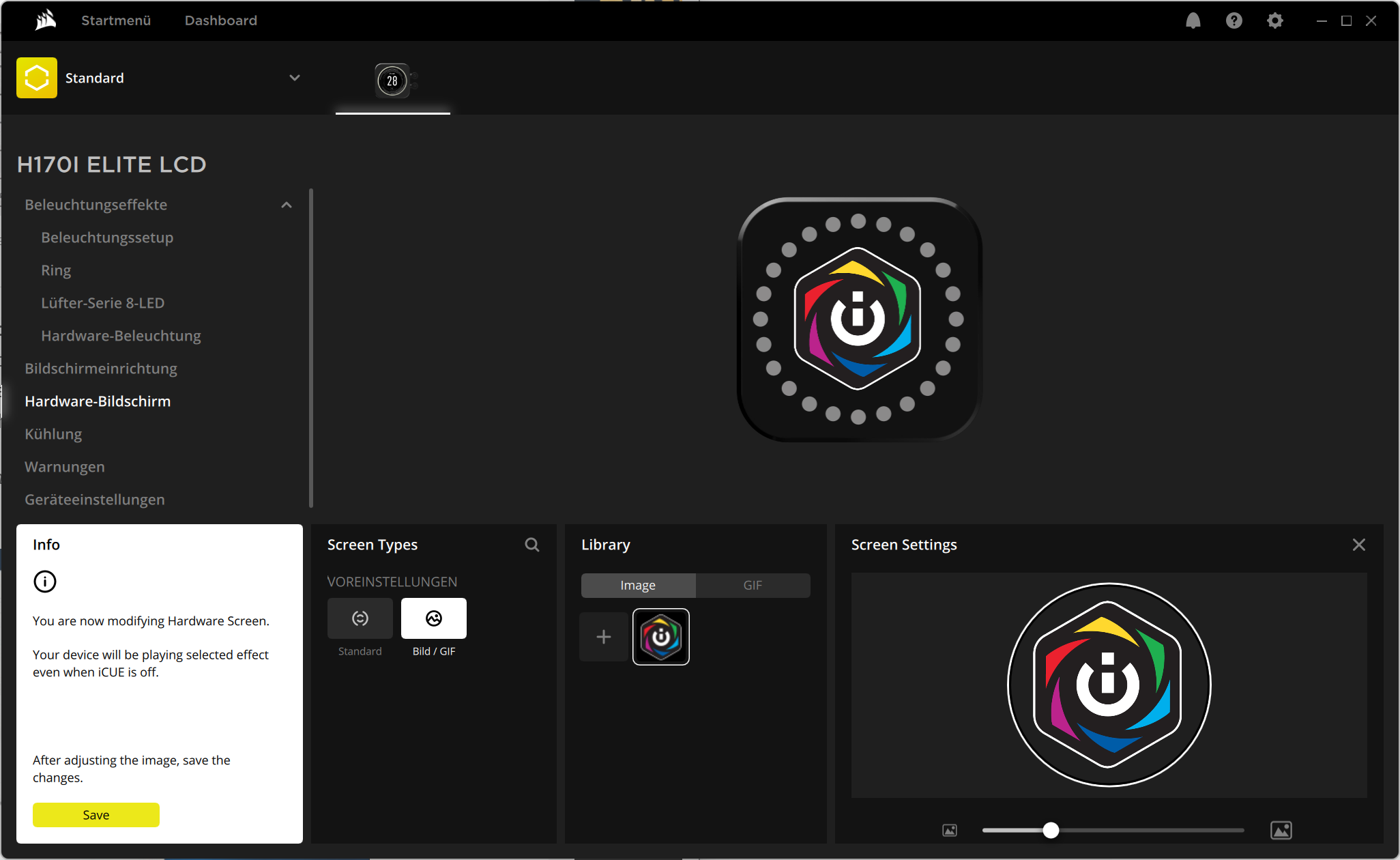
Task: Open Bildschirmeinrichtung in the sidebar
Action: pos(101,369)
